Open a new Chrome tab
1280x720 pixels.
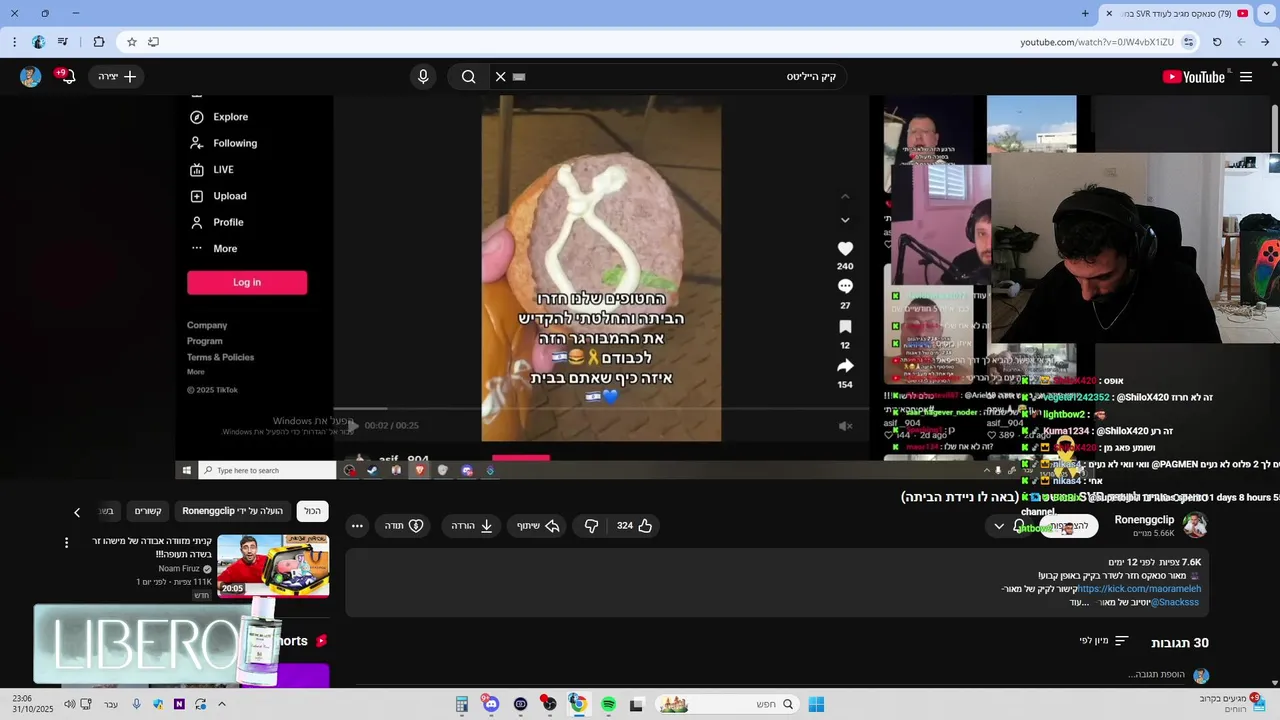click(1085, 14)
